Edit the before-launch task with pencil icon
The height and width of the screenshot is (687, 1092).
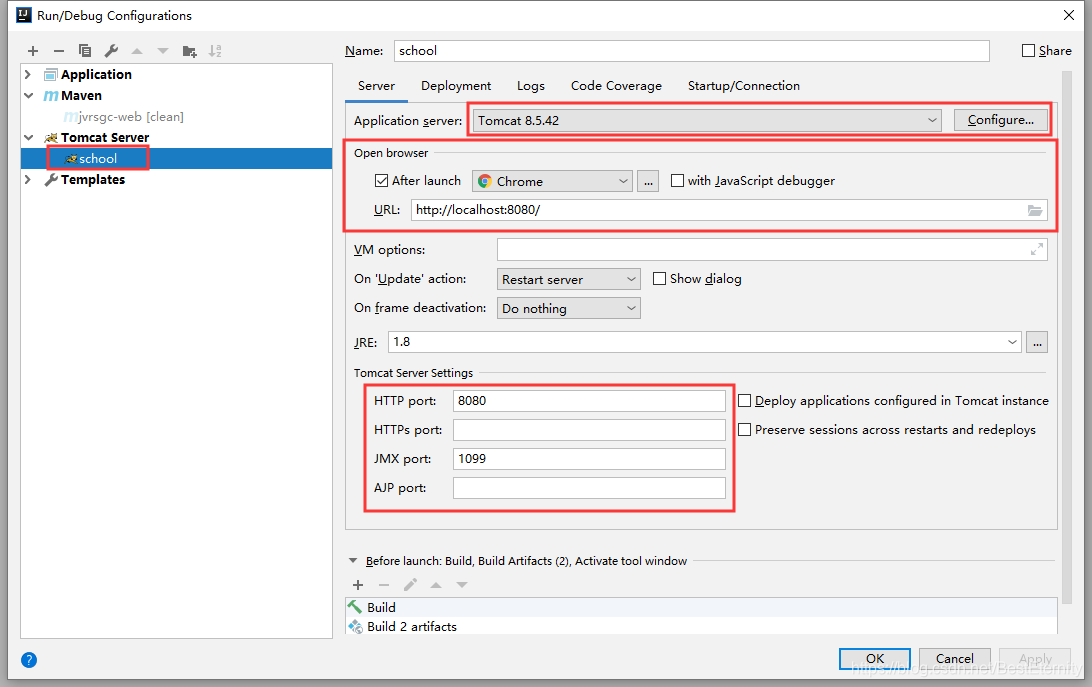410,585
